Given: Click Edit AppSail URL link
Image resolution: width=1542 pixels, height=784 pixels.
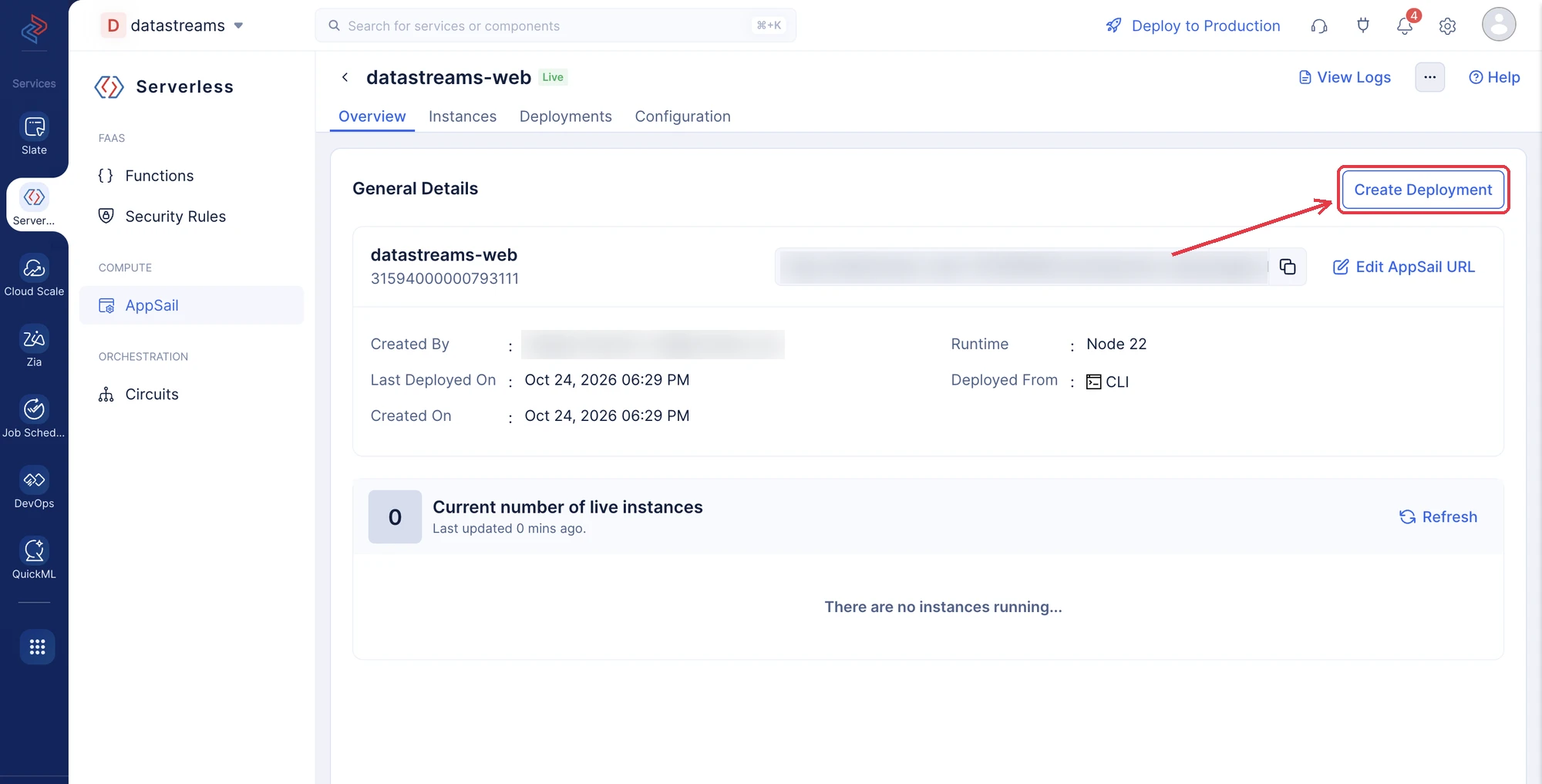Looking at the screenshot, I should tap(1404, 267).
